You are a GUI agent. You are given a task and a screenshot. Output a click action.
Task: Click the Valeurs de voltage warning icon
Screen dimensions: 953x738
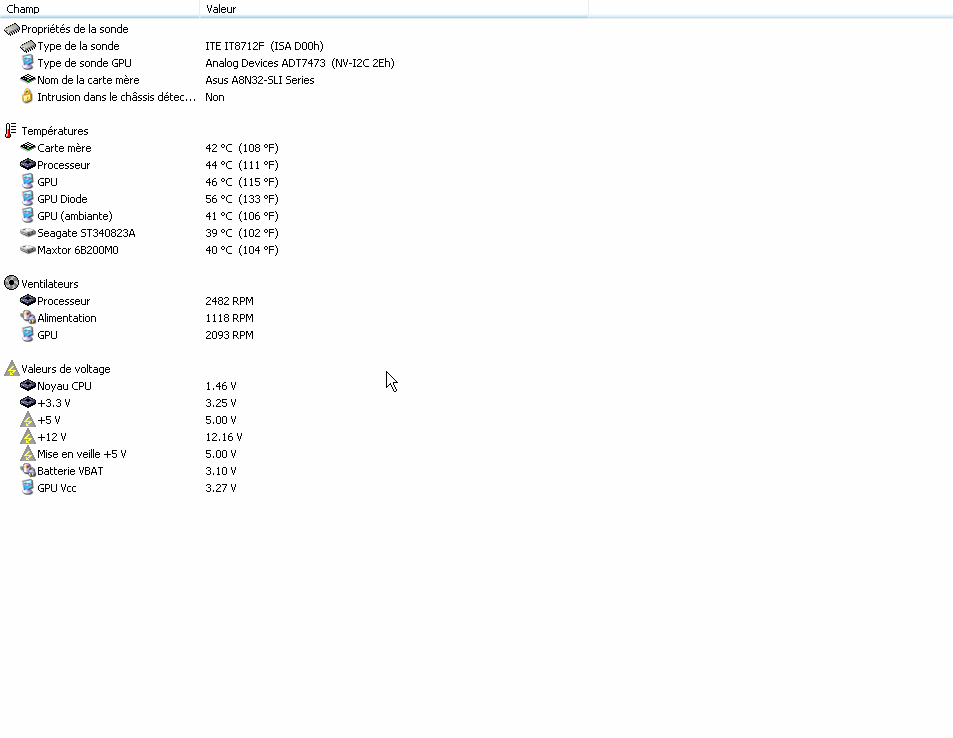coord(12,368)
